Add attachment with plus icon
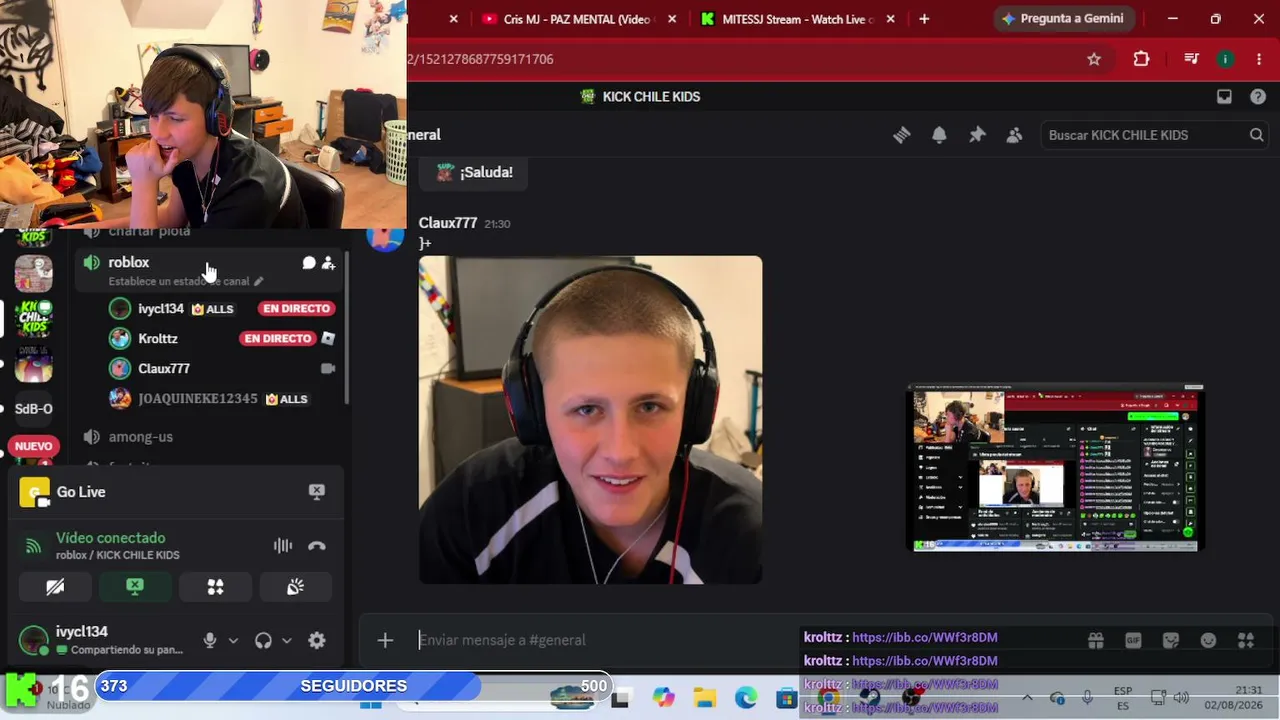1280x720 pixels. coord(385,640)
